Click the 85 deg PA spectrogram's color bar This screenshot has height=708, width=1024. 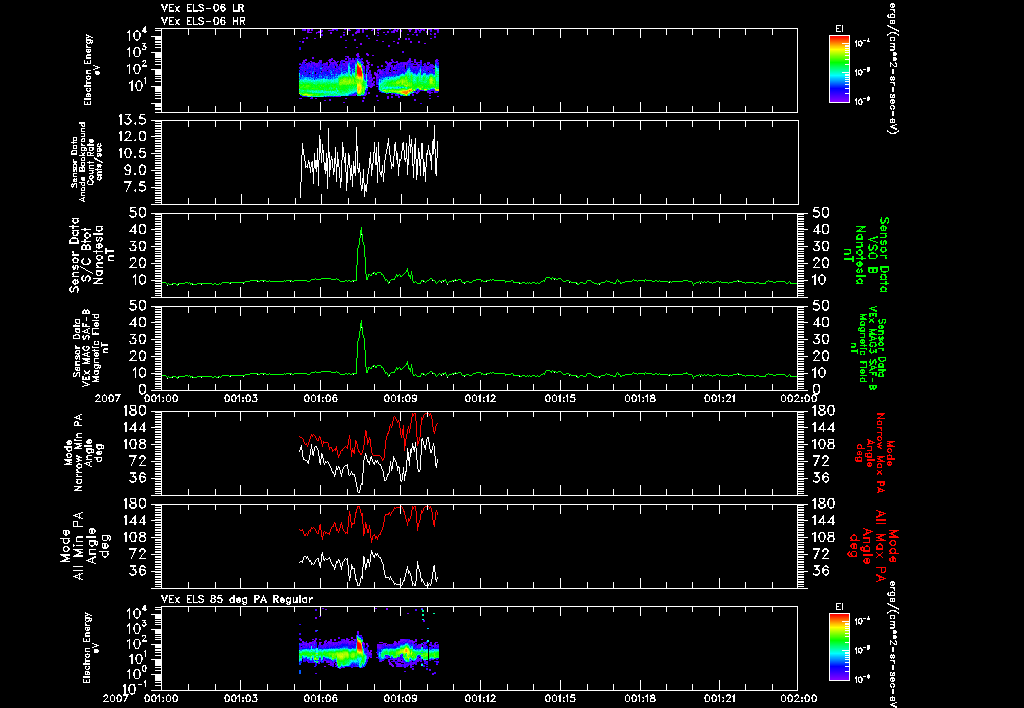pyautogui.click(x=839, y=647)
